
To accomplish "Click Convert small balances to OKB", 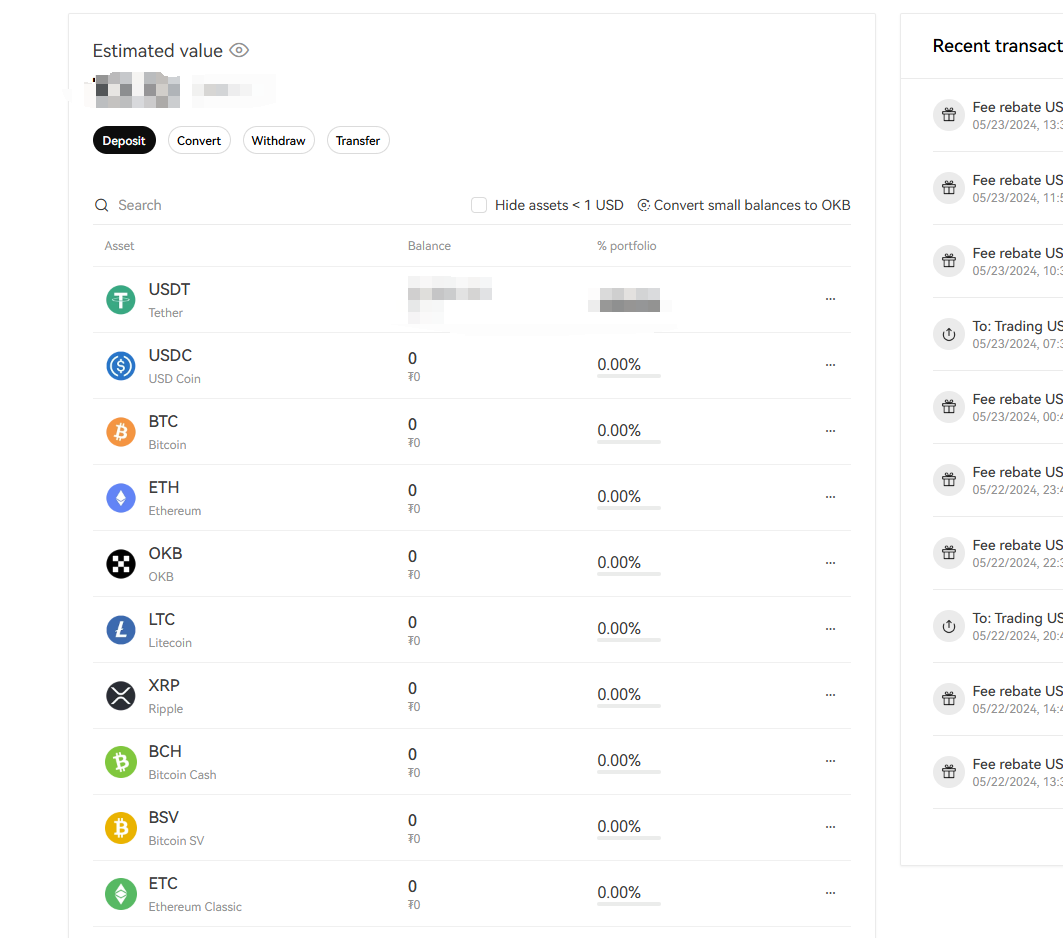I will [x=752, y=205].
